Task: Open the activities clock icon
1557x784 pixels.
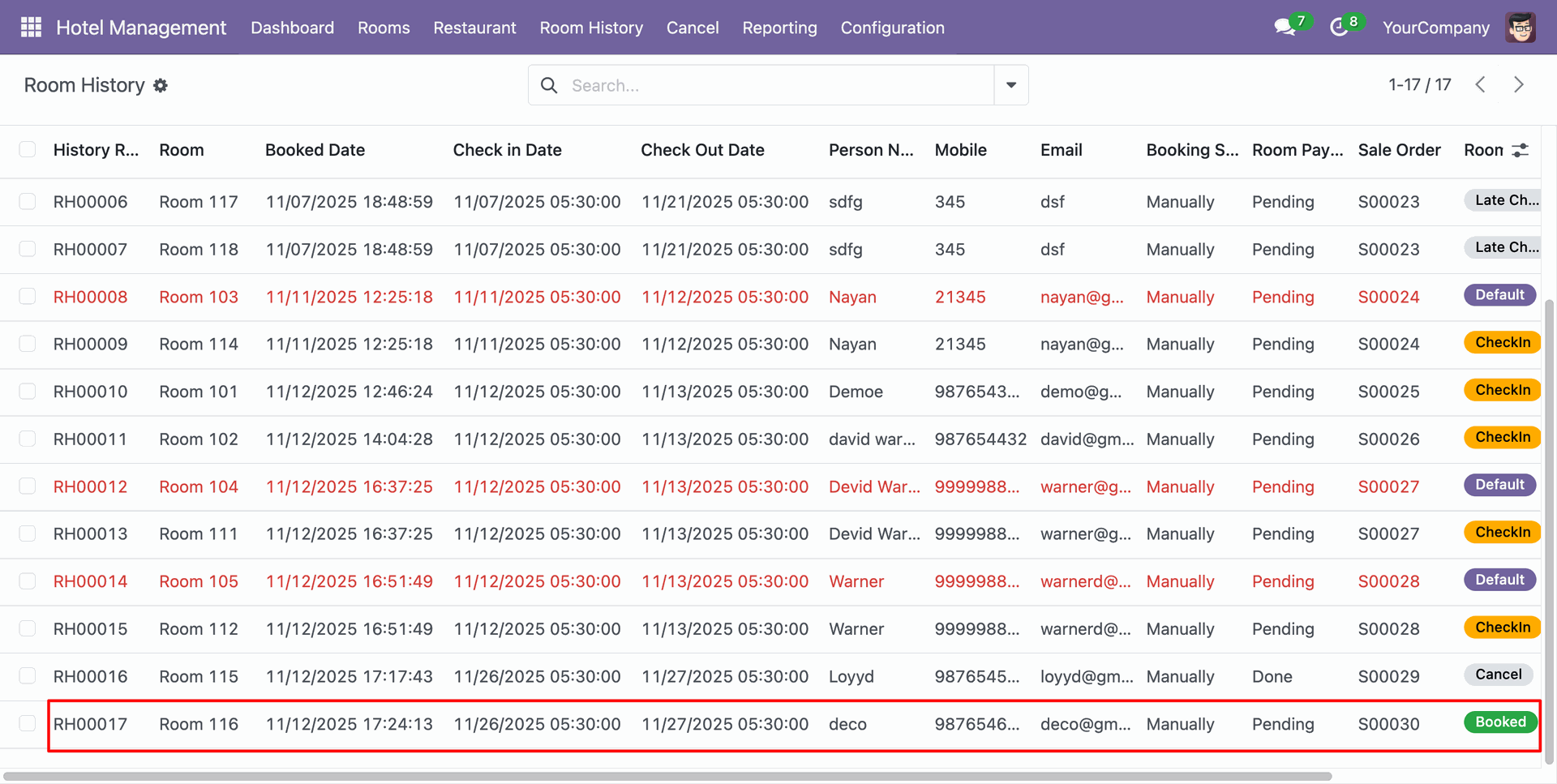Action: tap(1339, 28)
